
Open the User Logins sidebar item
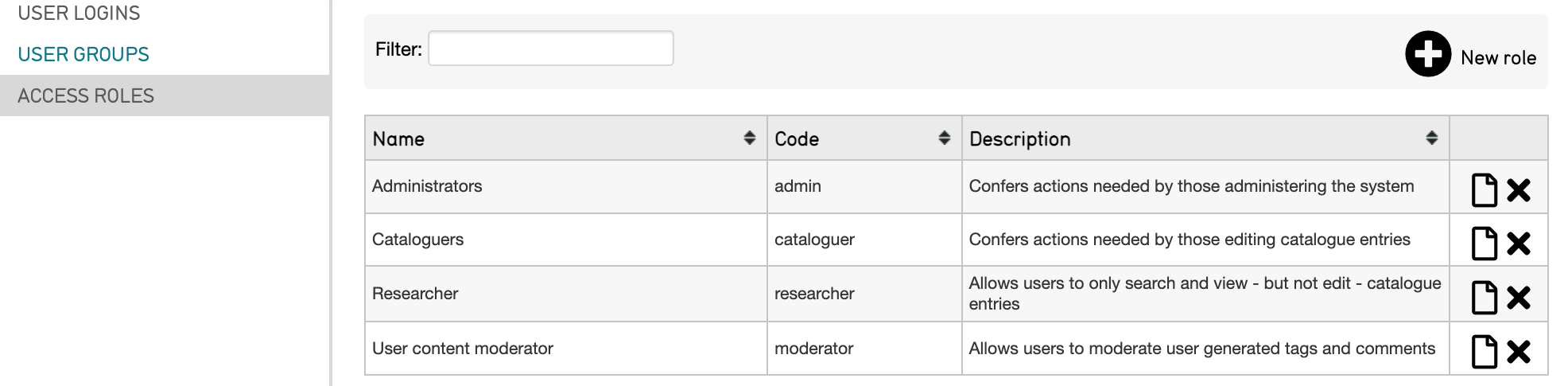(79, 14)
